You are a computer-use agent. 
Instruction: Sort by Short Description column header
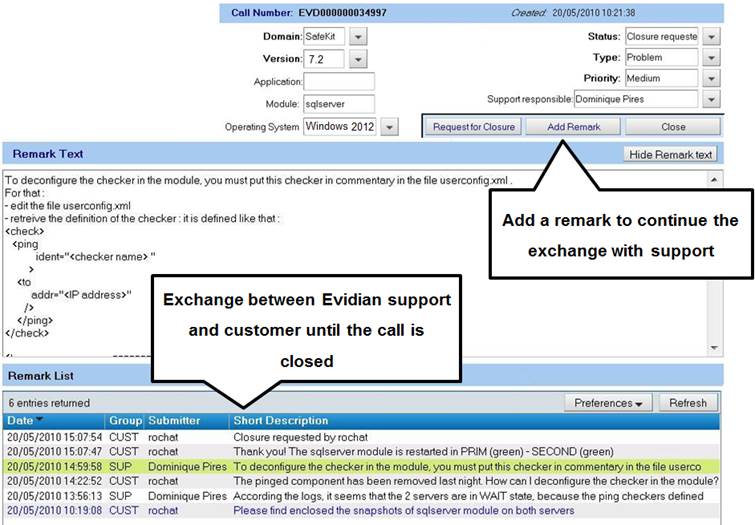[x=280, y=421]
